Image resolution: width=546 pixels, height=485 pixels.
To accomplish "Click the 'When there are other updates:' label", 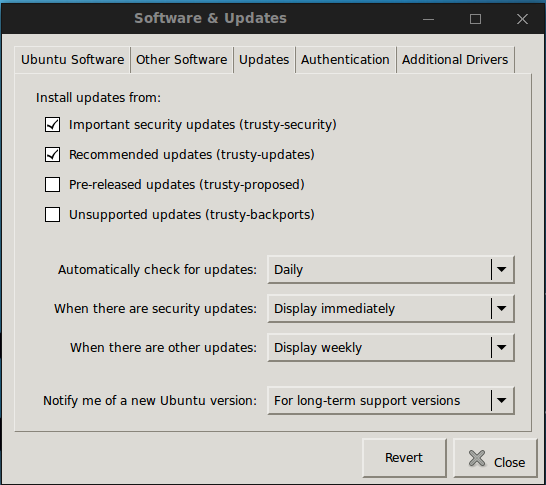I will point(163,348).
